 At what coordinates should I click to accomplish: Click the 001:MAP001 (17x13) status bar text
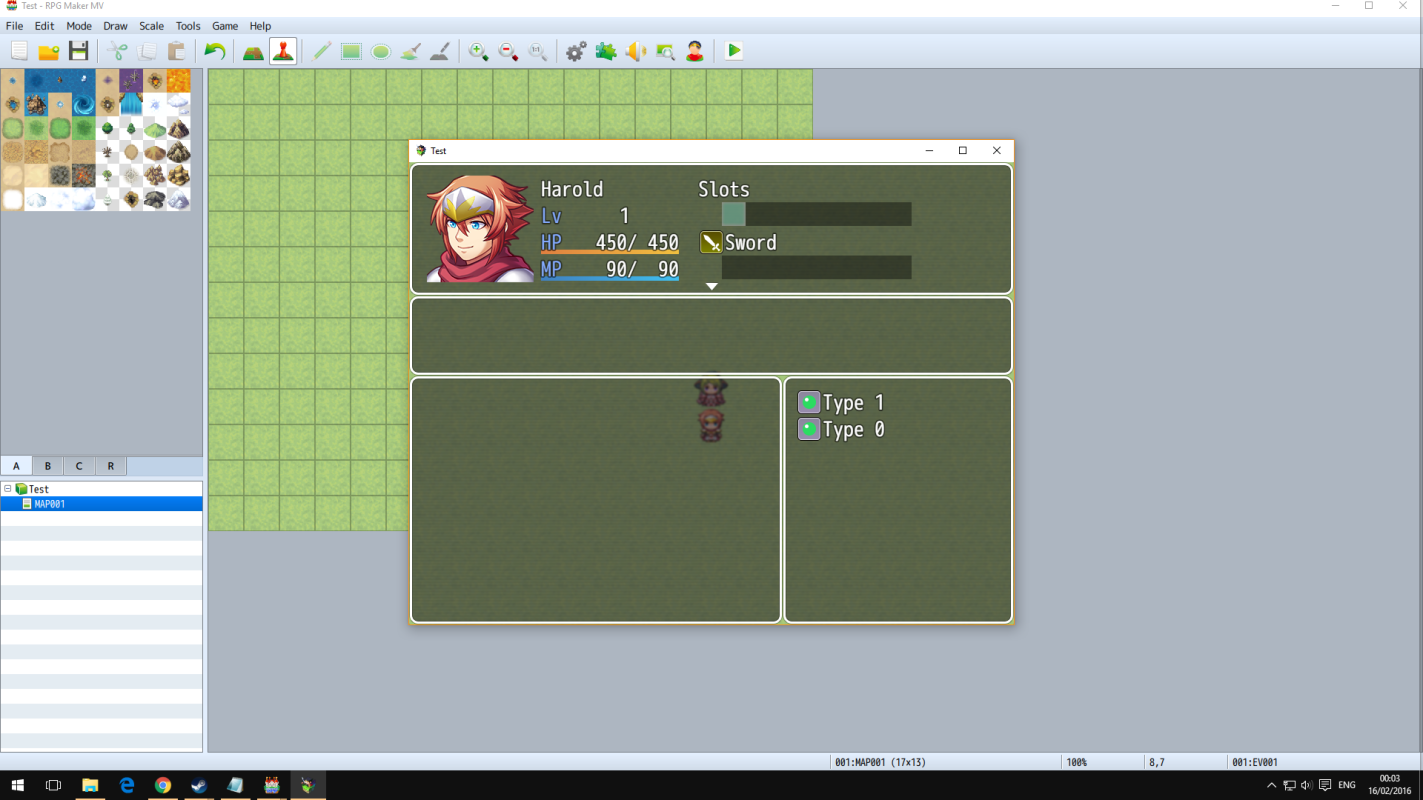(x=880, y=762)
